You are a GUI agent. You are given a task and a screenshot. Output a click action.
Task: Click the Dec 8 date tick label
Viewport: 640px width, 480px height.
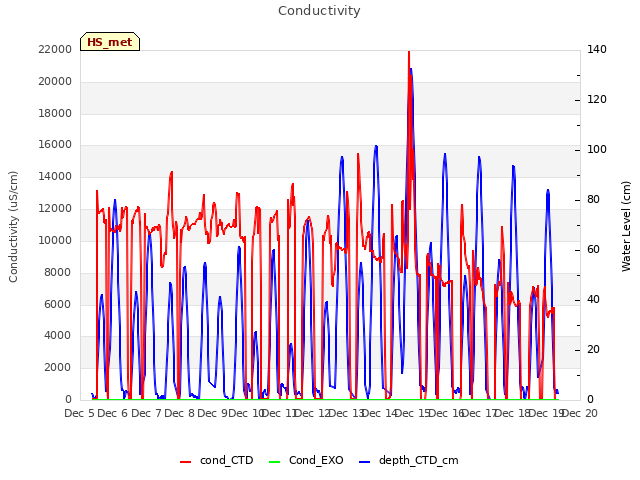coord(180,413)
